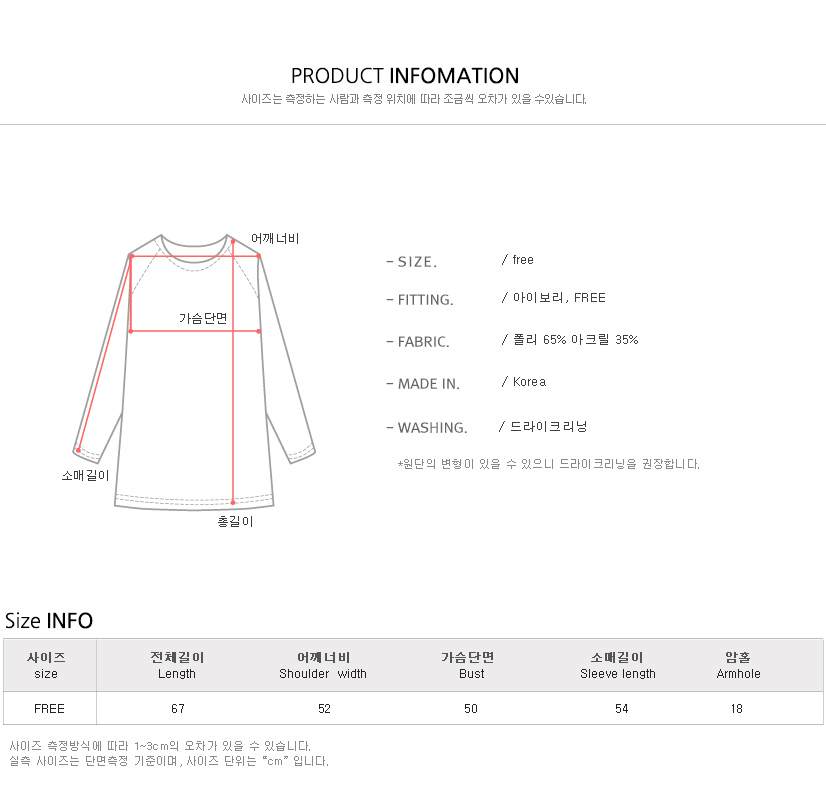826x799 pixels.
Task: Click the 총길이 label below sweater hem
Action: click(235, 521)
